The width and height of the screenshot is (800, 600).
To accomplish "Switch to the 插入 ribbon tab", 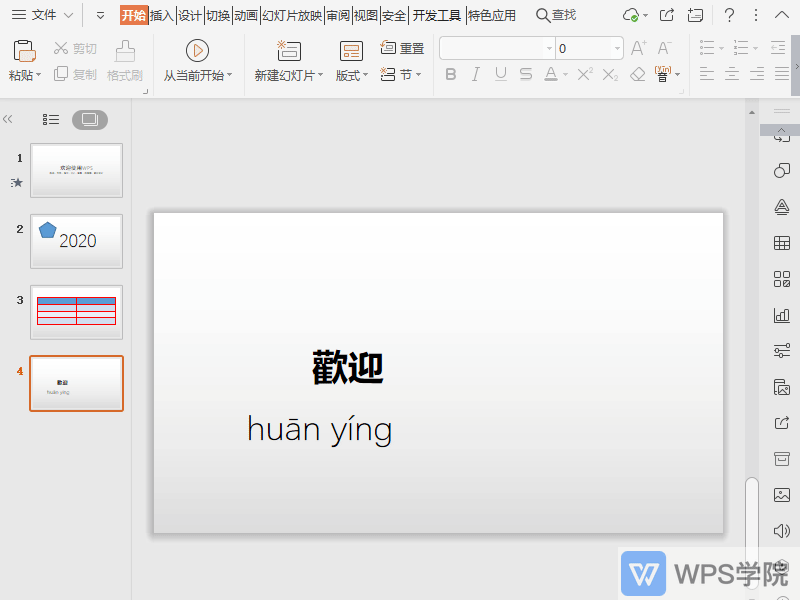I will point(162,15).
